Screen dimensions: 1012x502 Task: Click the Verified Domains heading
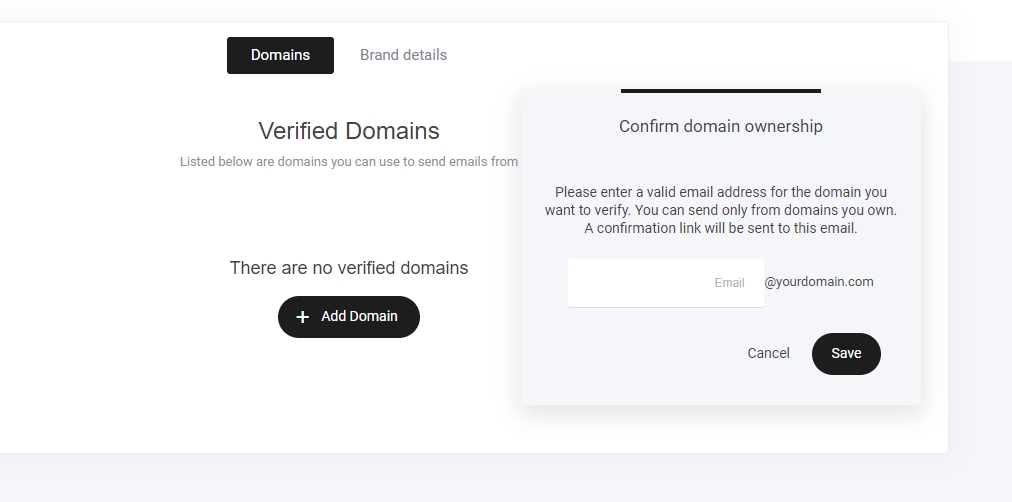tap(348, 131)
